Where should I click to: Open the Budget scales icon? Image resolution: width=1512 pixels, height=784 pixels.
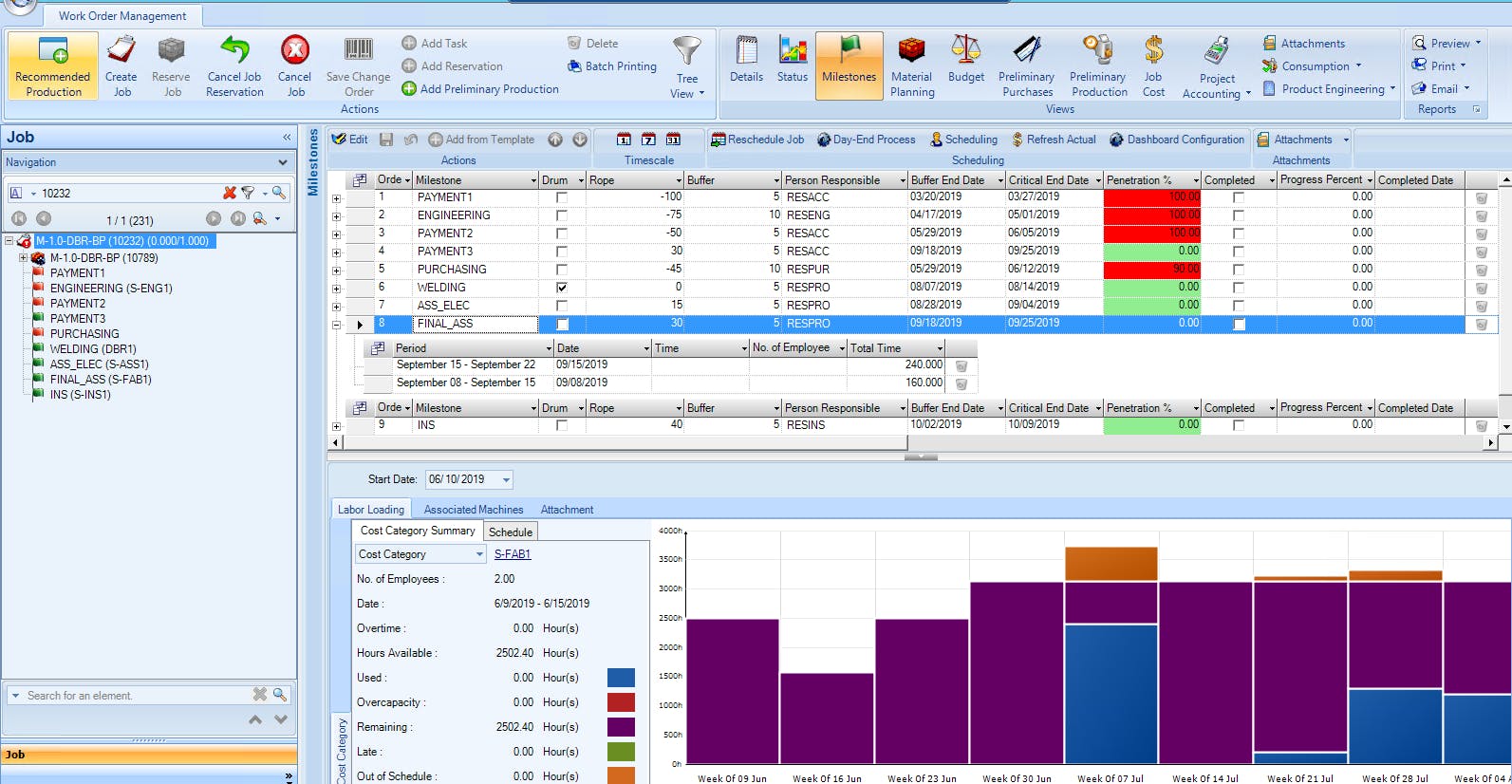click(965, 51)
